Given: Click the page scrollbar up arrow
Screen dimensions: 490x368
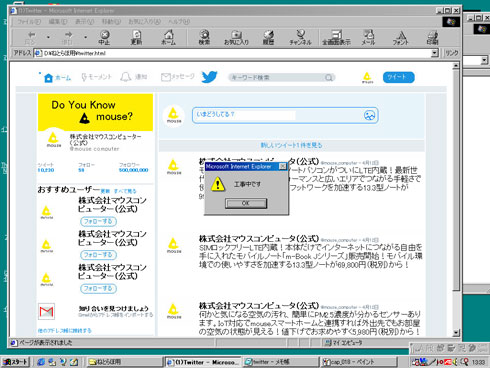Looking at the screenshot, I should tap(456, 66).
